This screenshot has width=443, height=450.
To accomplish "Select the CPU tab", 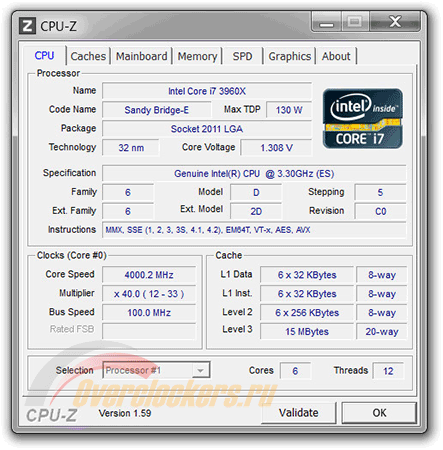I will 44,55.
